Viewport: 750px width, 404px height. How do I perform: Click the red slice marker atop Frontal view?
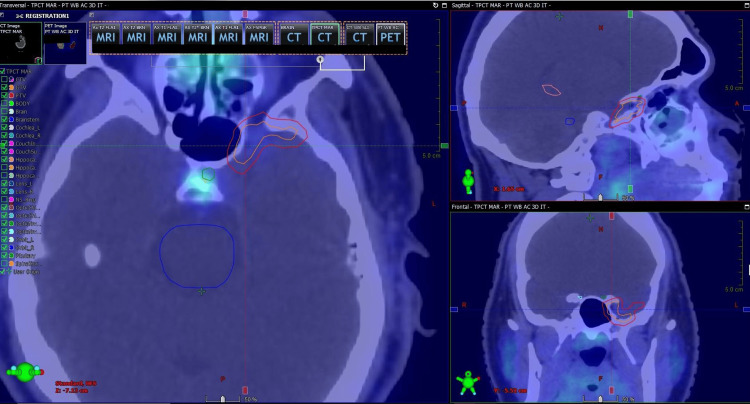click(x=611, y=216)
